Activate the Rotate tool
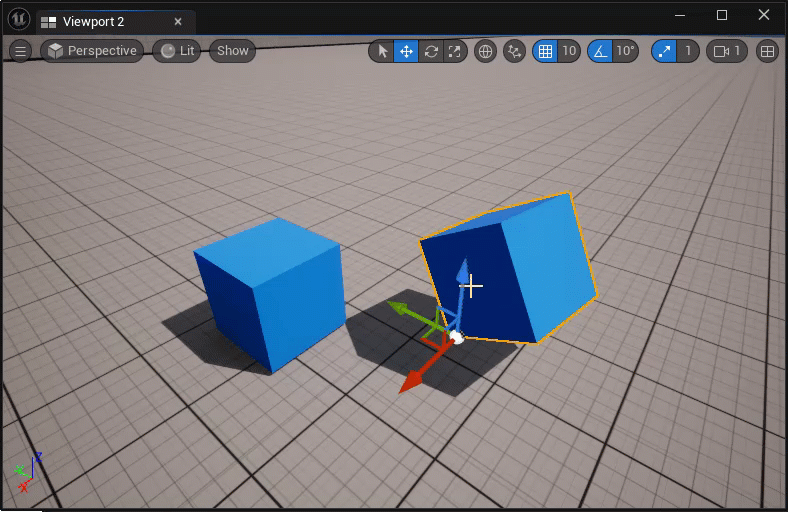The height and width of the screenshot is (512, 788). (x=431, y=51)
